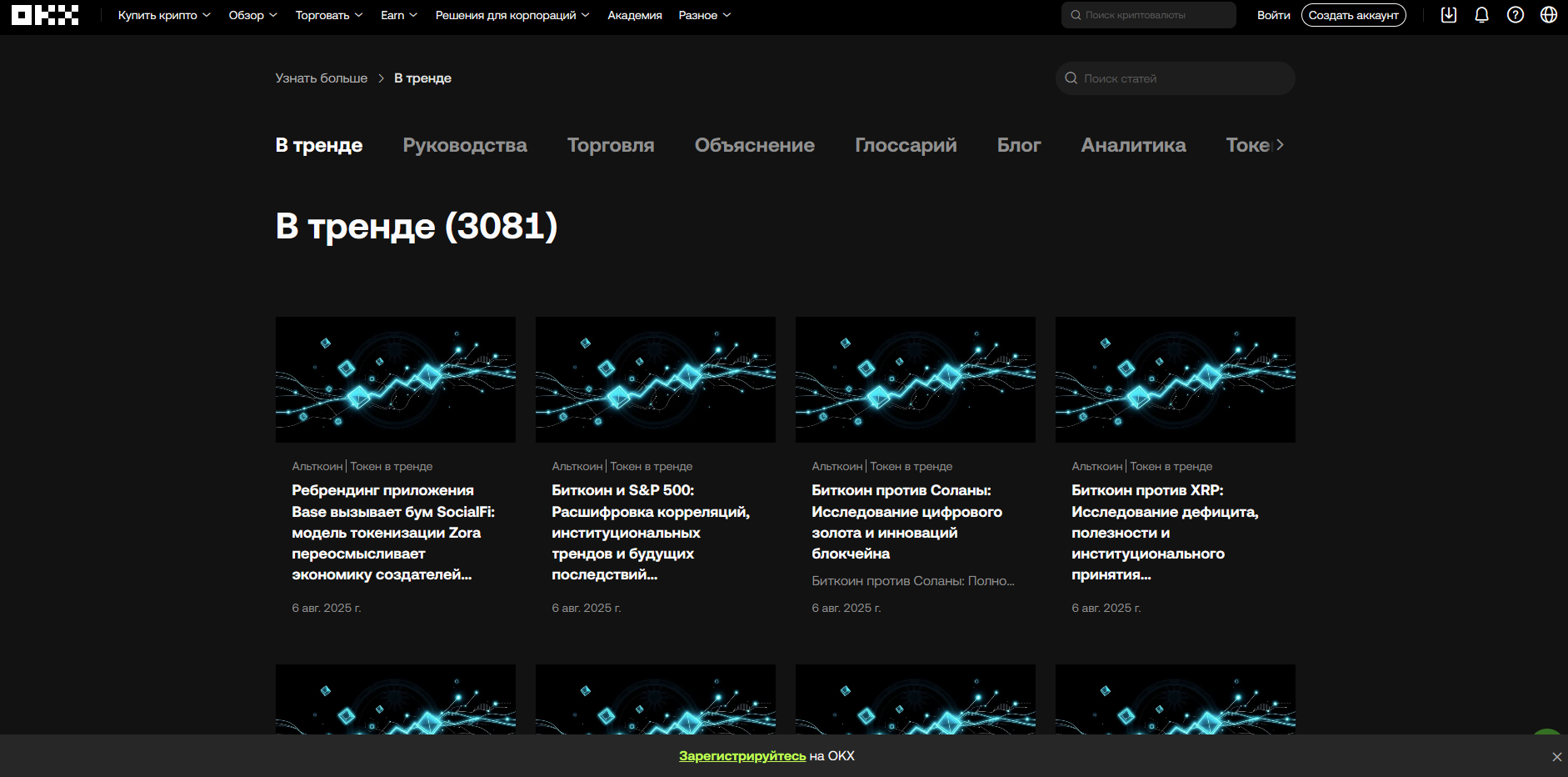The width and height of the screenshot is (1568, 777).
Task: Click the Создать аккаунт button
Action: coord(1354,15)
